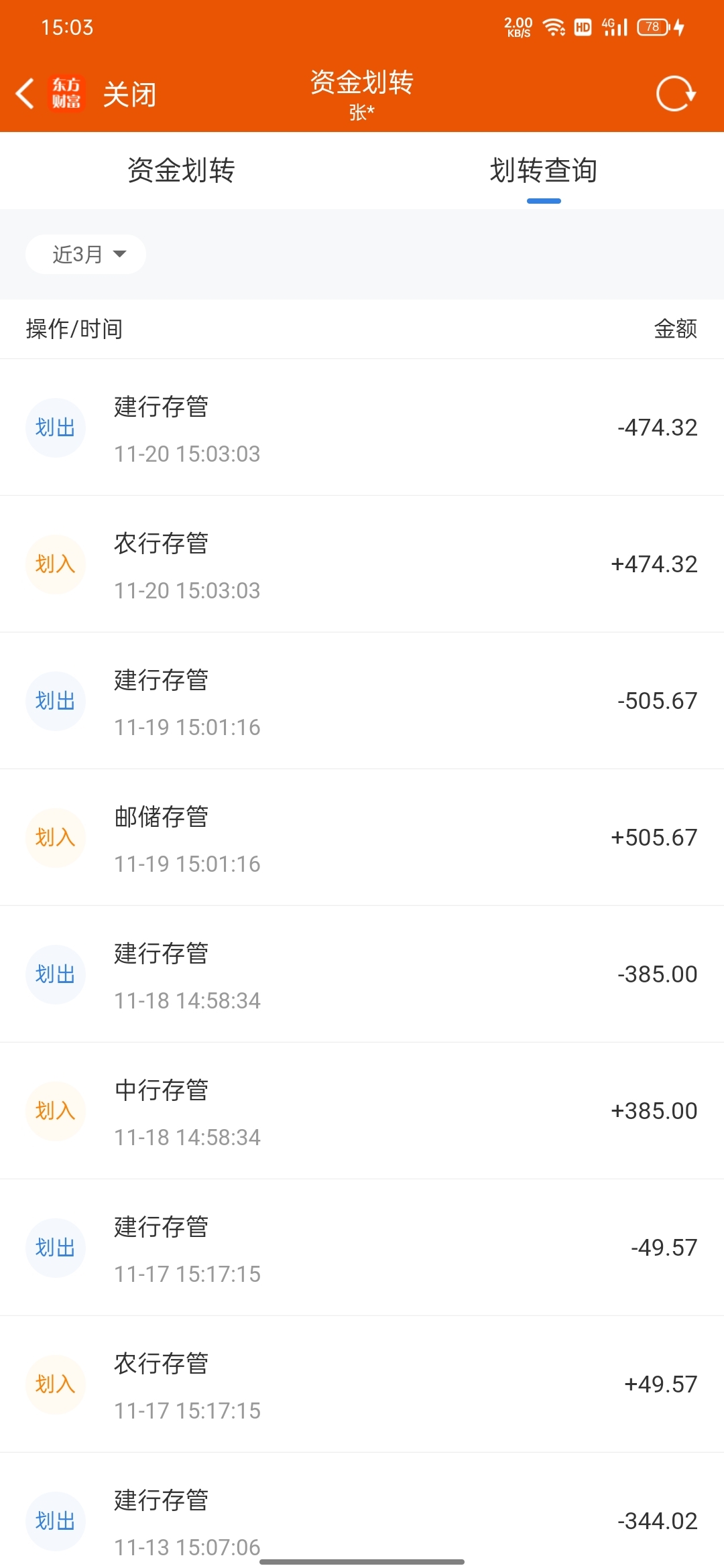Tap the 操作/时间 column header

[x=74, y=329]
